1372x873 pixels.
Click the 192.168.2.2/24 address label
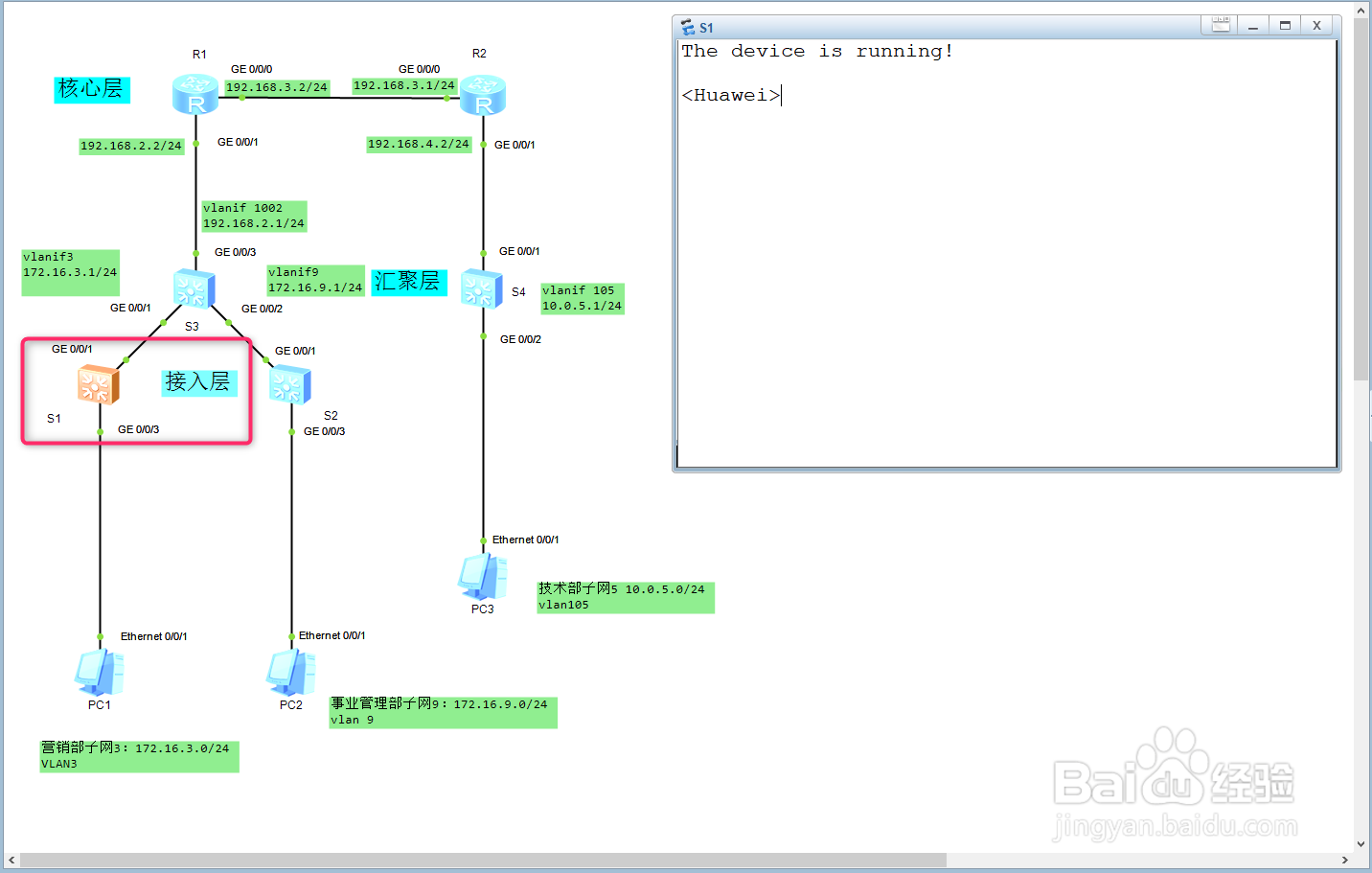coord(131,146)
